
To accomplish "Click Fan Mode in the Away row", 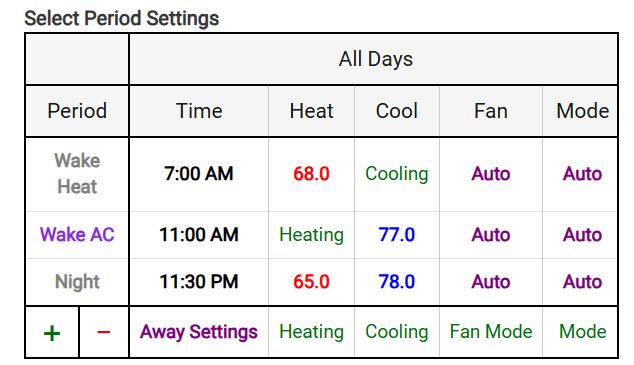I will click(491, 332).
